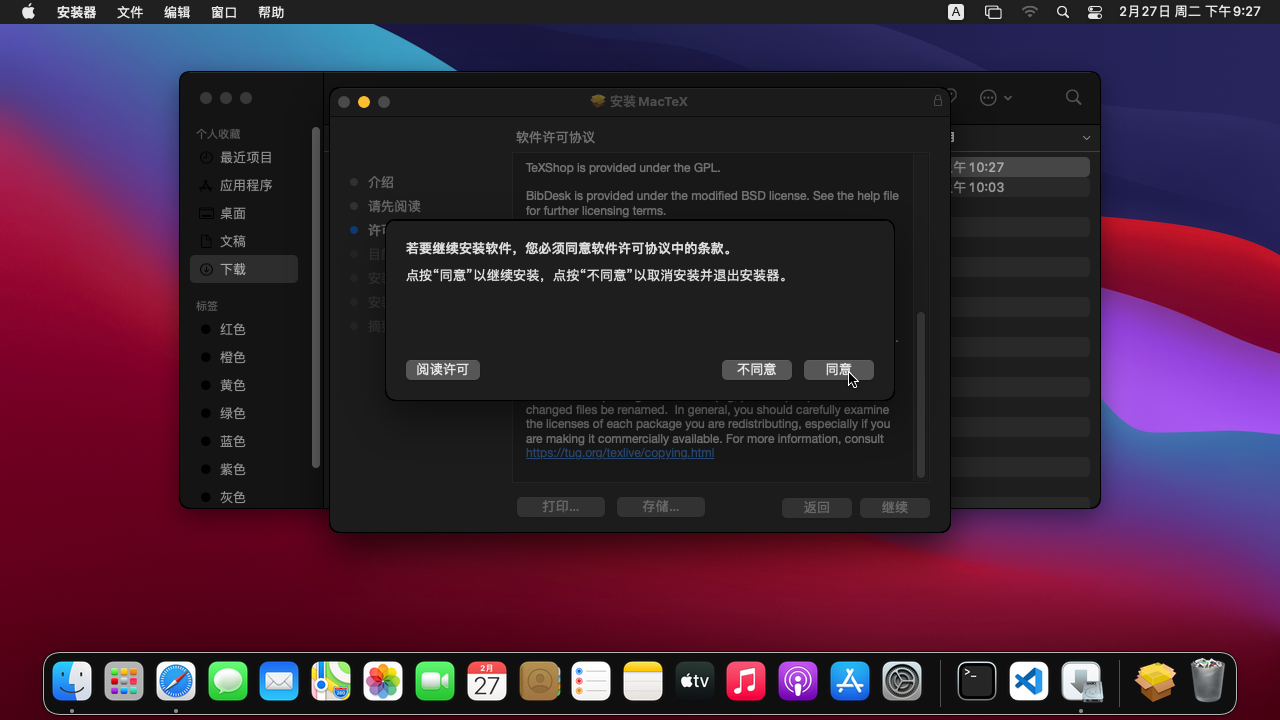This screenshot has height=720, width=1280.
Task: Open the tug.org texlive copying link
Action: tap(620, 453)
